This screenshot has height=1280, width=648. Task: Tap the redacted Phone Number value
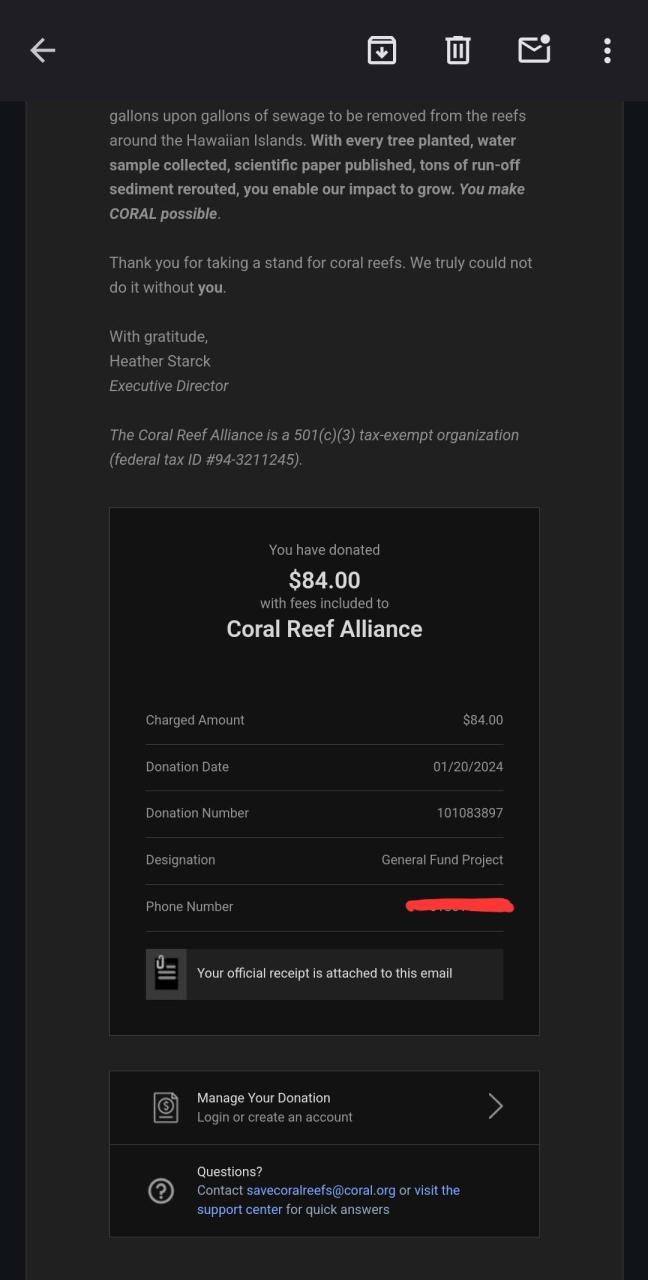(459, 906)
